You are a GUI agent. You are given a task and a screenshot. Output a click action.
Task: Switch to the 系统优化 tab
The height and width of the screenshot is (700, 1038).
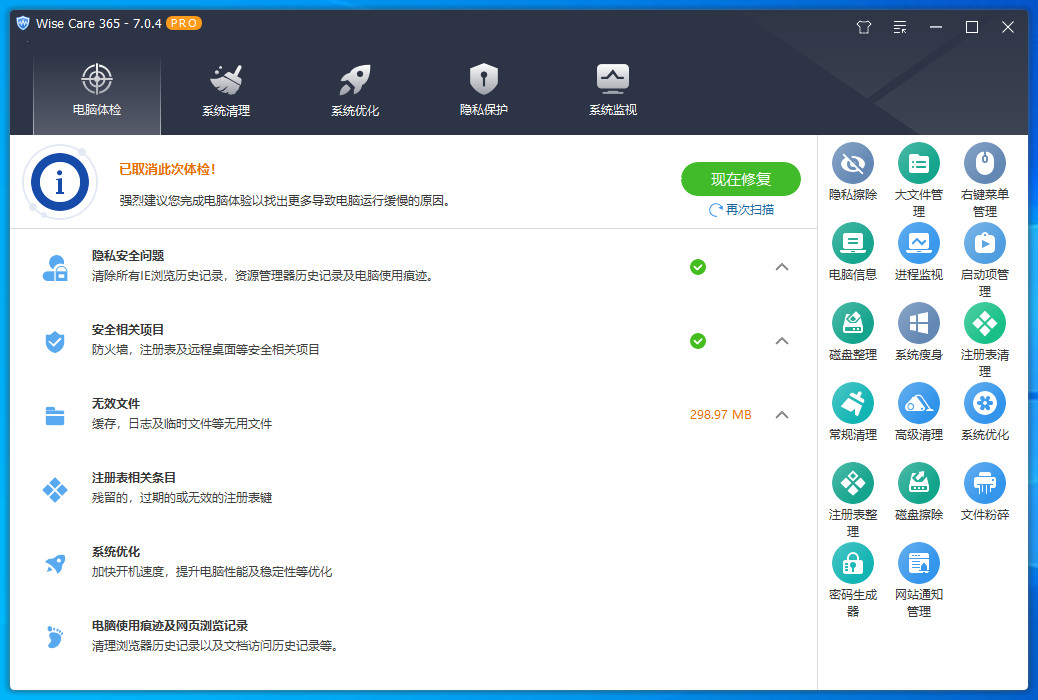pos(355,93)
